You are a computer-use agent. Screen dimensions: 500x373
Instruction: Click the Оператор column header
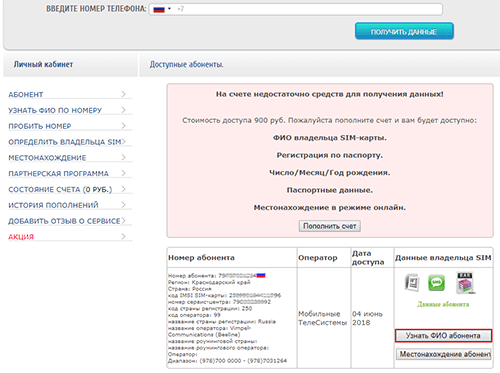point(318,258)
